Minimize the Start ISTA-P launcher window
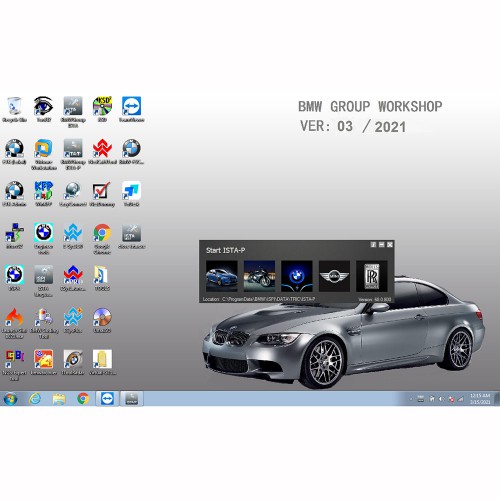The width and height of the screenshot is (500, 500). [x=382, y=245]
